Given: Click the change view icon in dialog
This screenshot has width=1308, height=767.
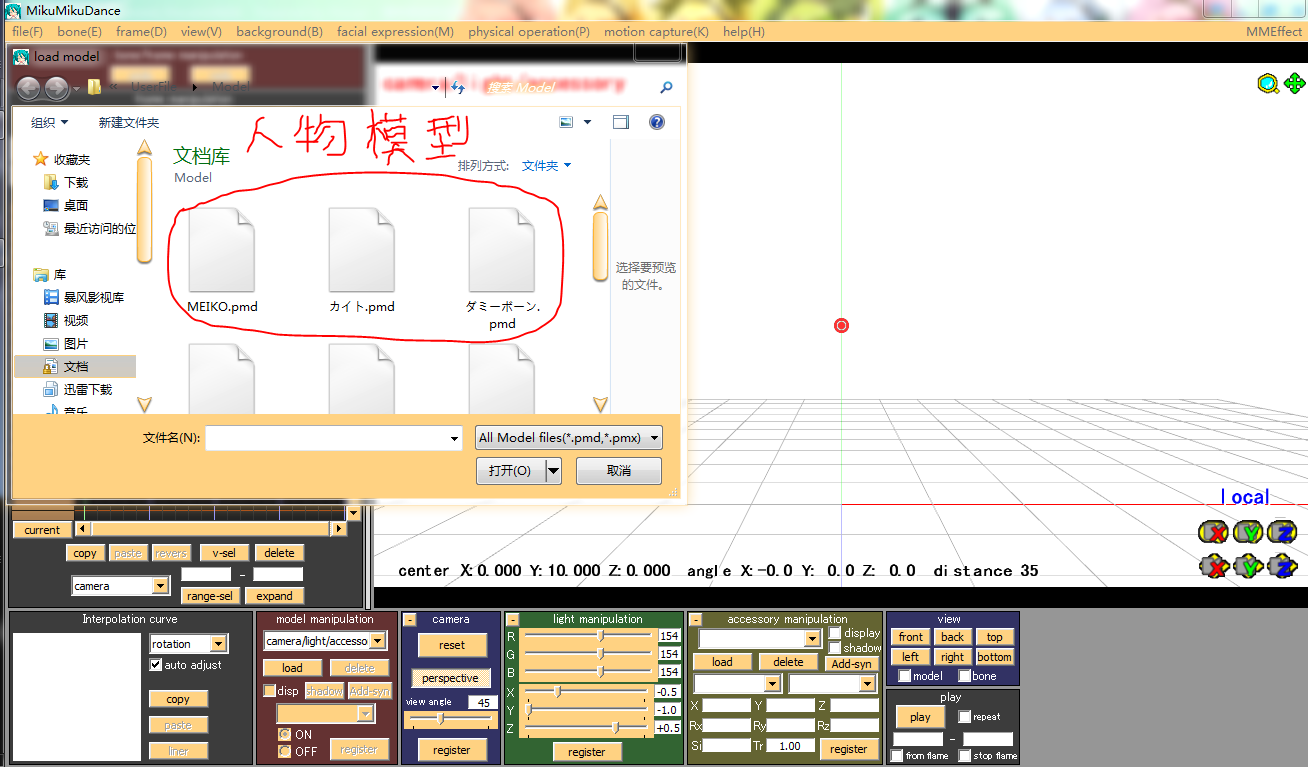Looking at the screenshot, I should pyautogui.click(x=567, y=122).
